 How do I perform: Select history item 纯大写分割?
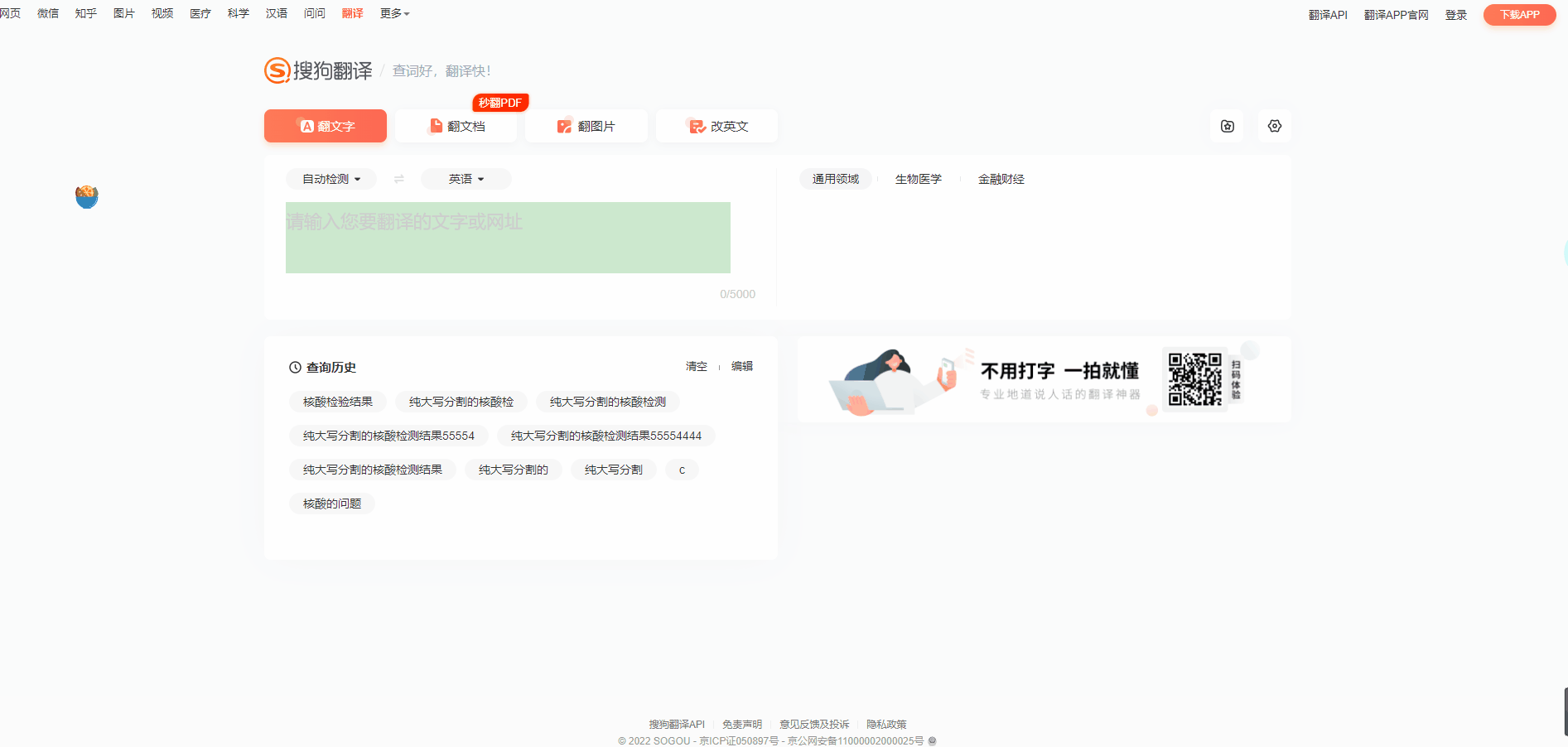614,470
